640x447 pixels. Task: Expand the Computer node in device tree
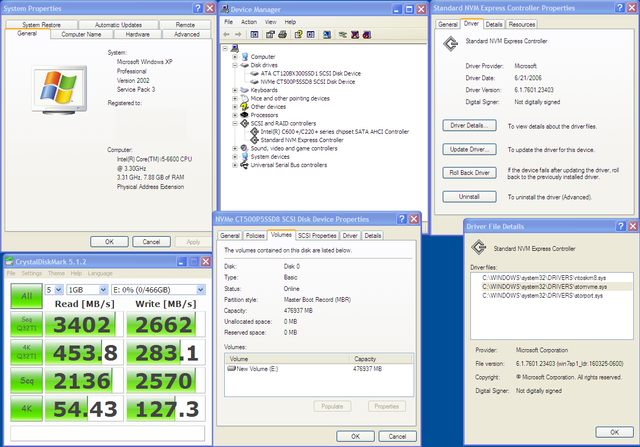pos(235,57)
